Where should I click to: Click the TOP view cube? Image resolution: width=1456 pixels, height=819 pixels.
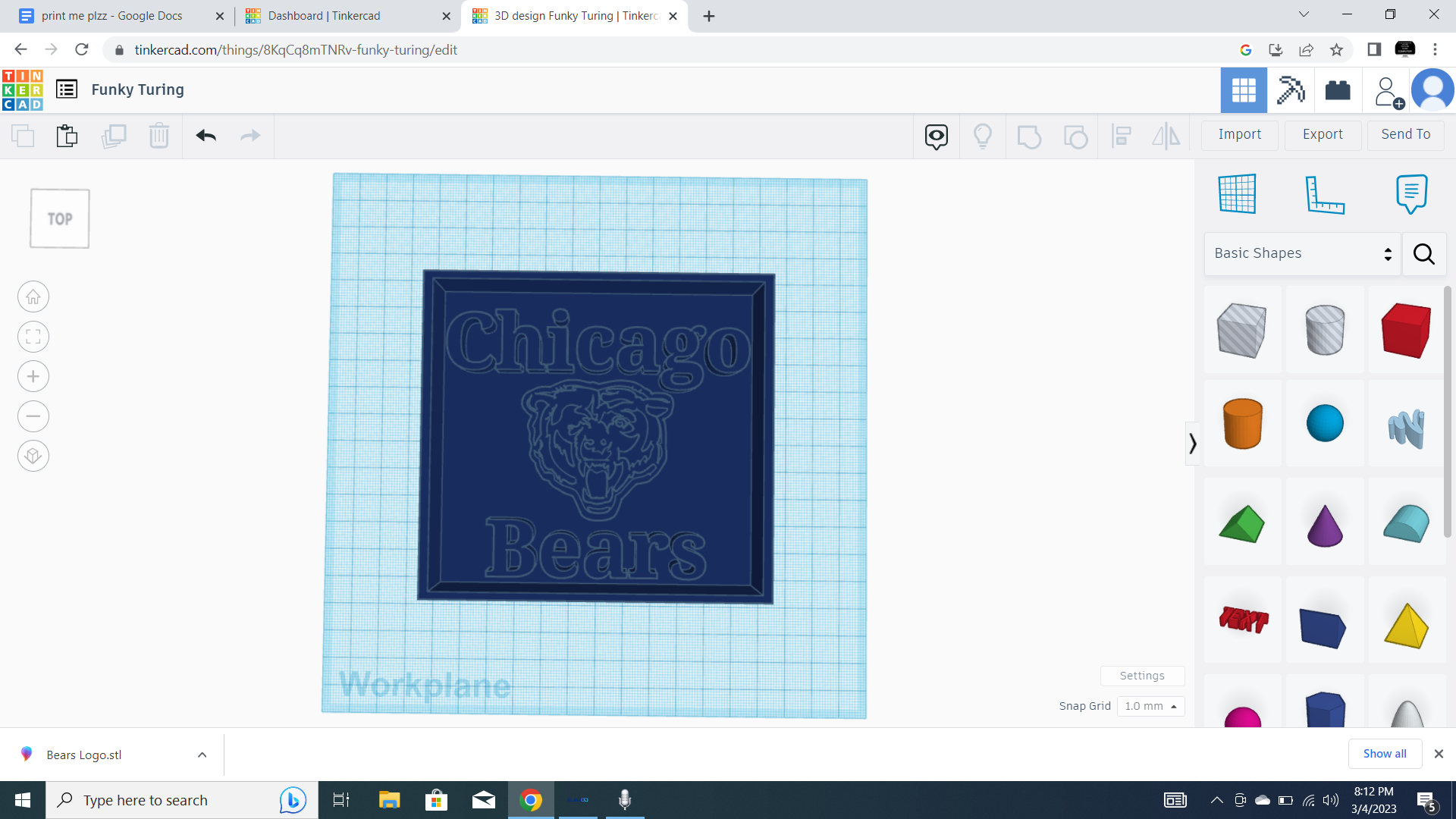point(60,218)
